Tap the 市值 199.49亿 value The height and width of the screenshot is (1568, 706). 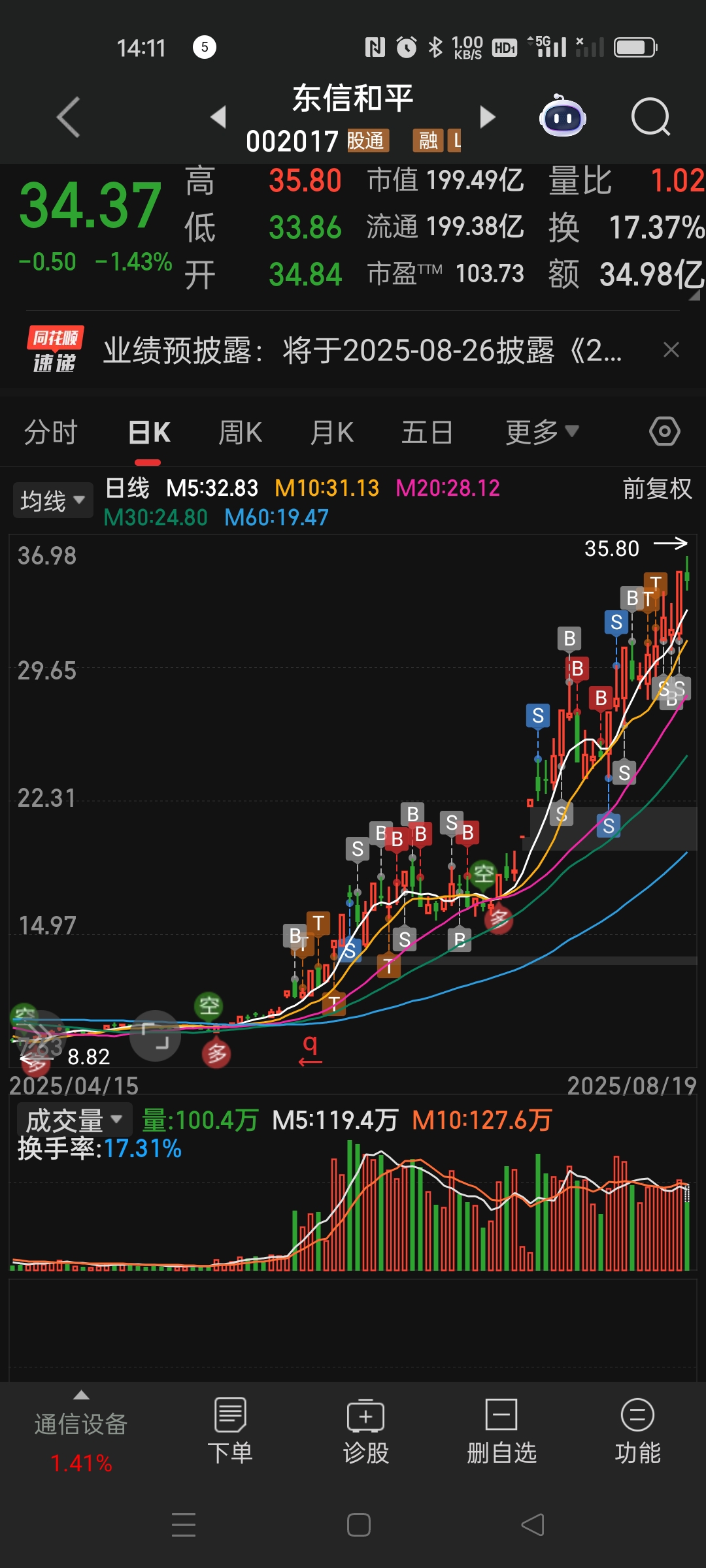pyautogui.click(x=445, y=180)
